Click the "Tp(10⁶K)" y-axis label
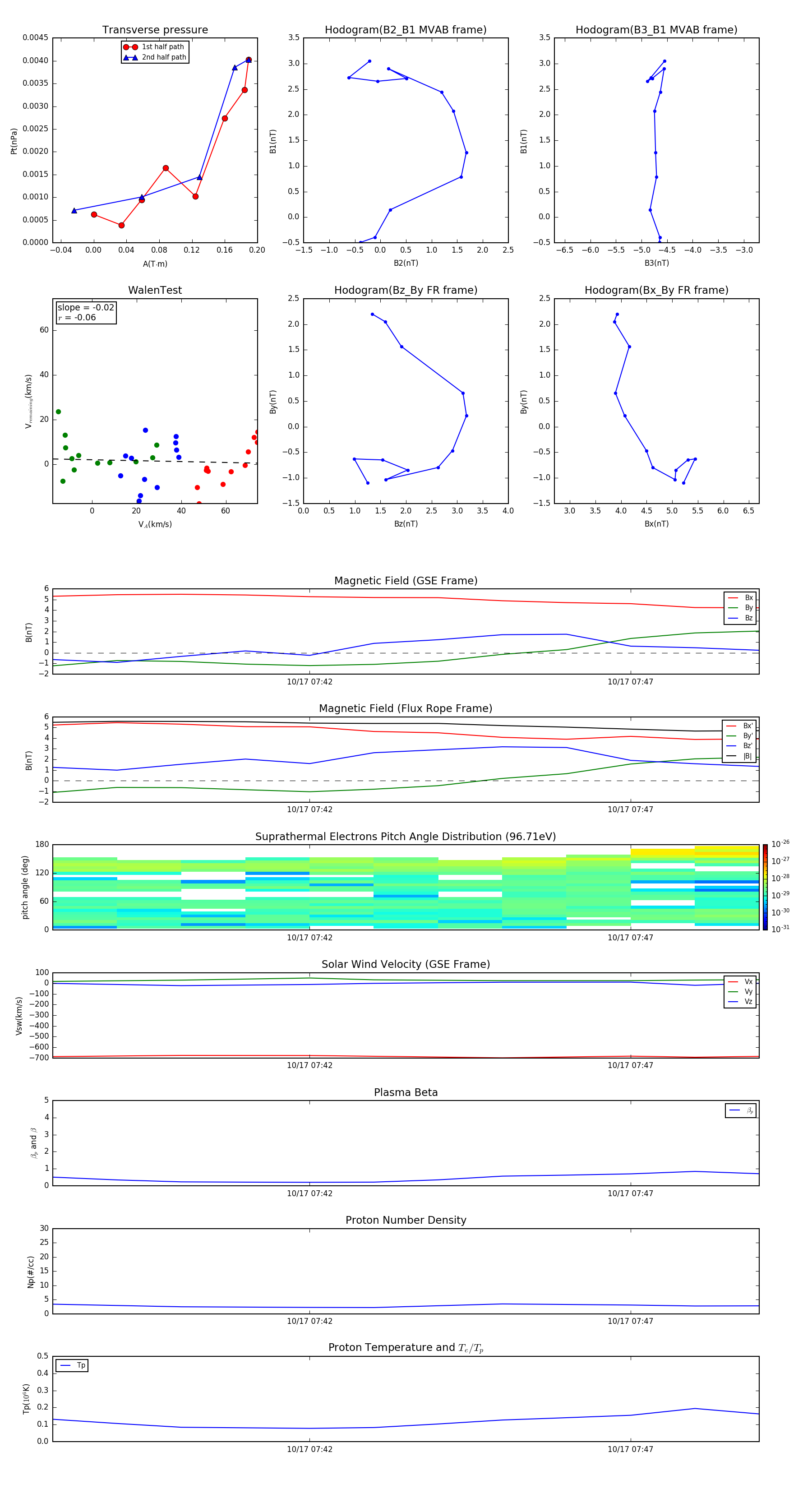Viewport: 812px width, 1489px height. [26, 1399]
